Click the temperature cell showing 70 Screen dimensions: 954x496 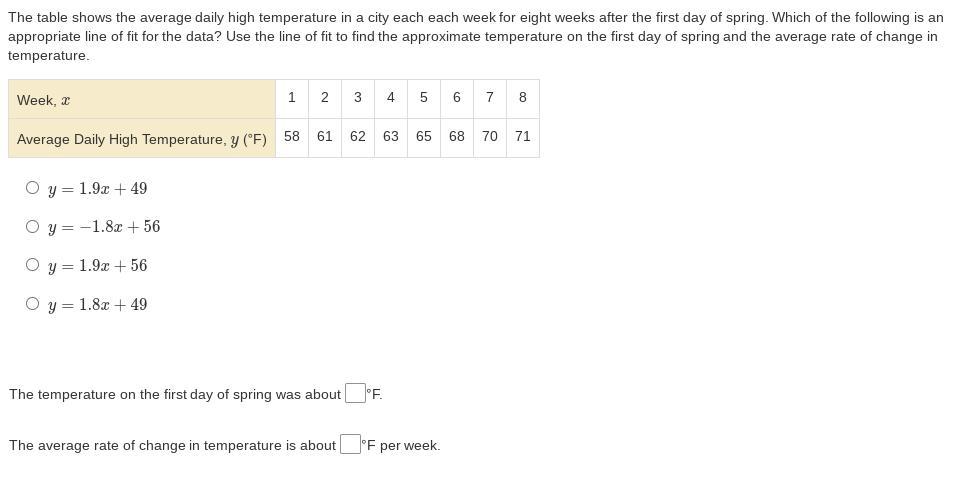490,138
